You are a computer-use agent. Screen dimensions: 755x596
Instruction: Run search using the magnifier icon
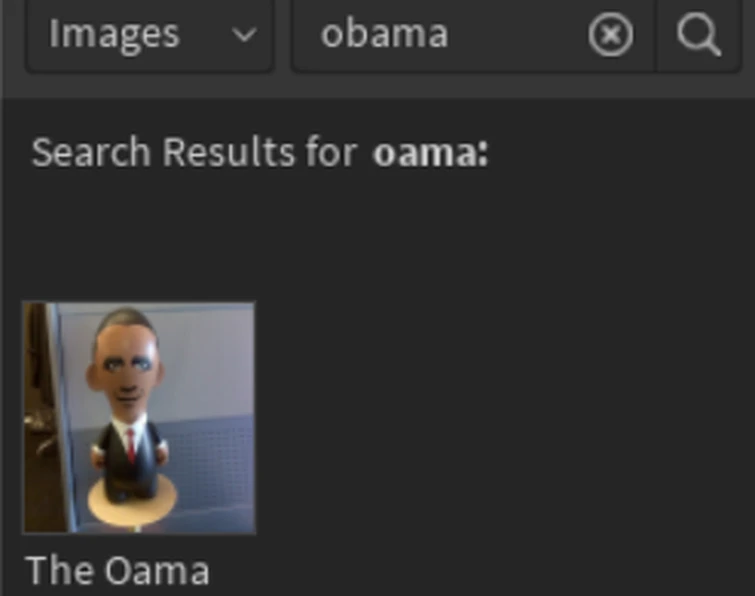point(699,35)
